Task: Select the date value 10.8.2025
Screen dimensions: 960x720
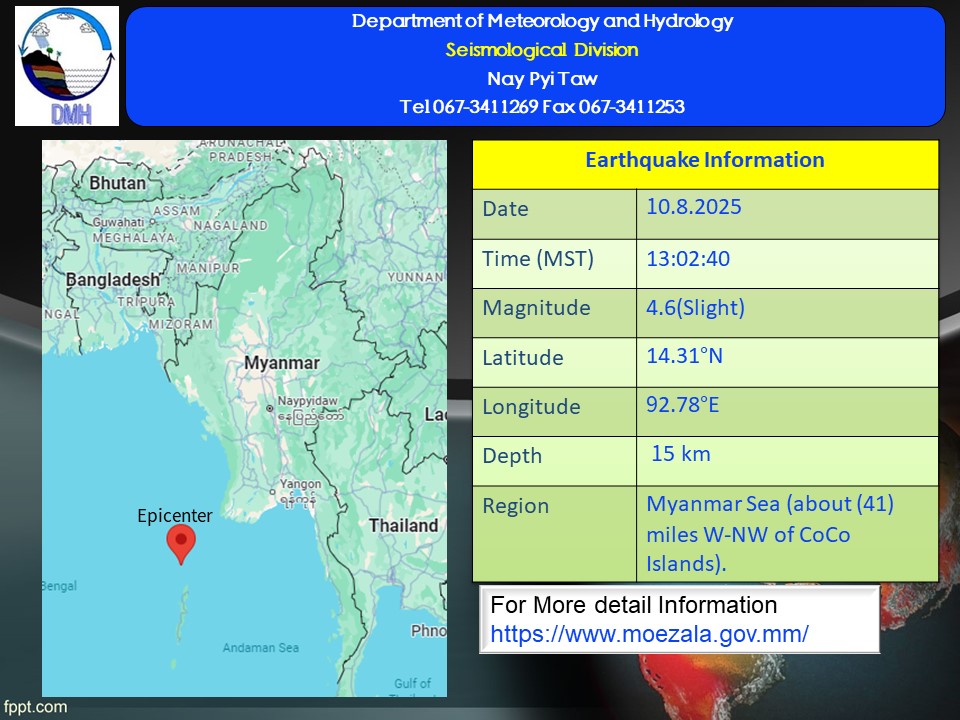Action: [693, 208]
